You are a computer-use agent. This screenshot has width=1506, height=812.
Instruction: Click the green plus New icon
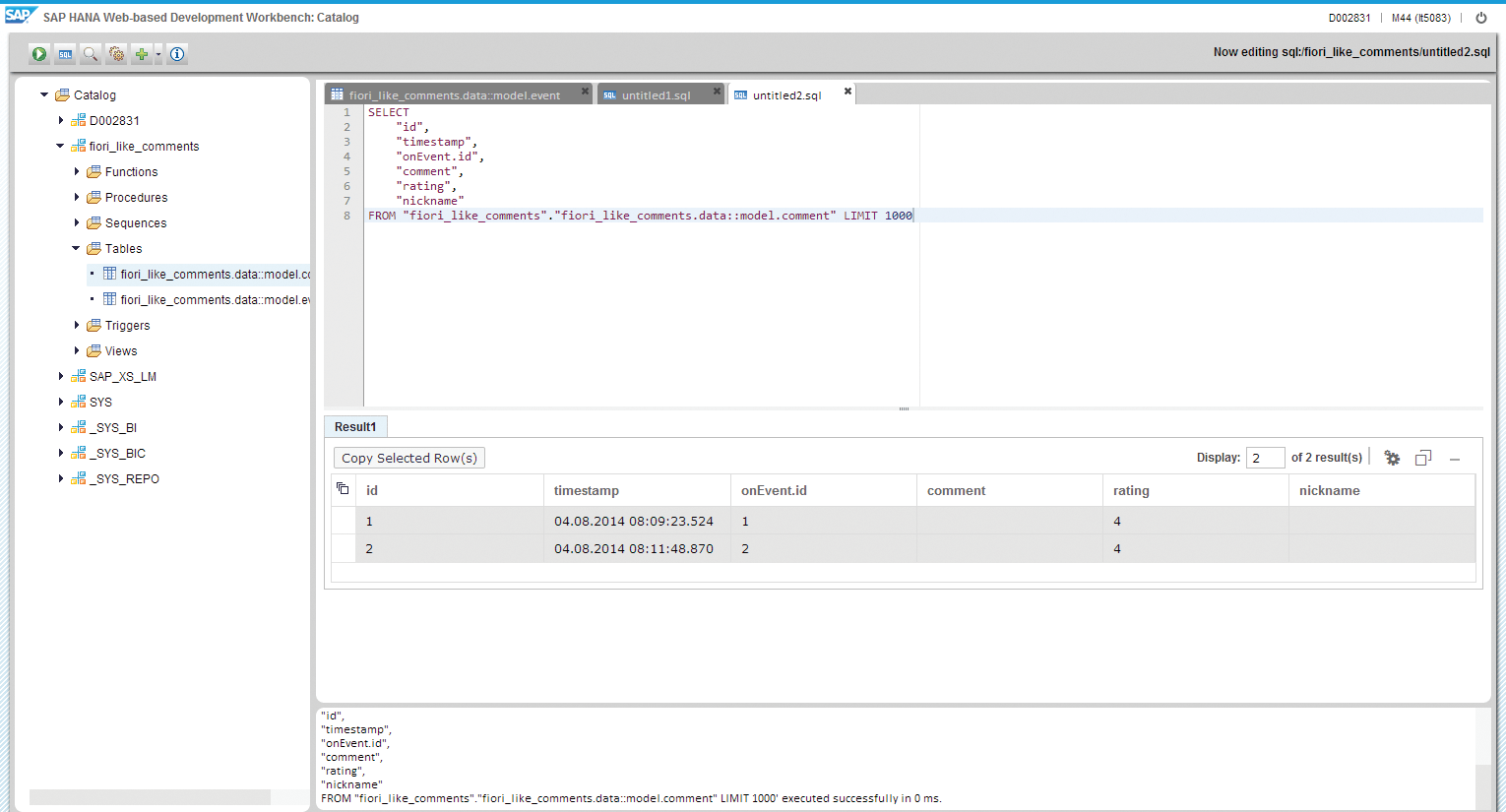coord(142,54)
